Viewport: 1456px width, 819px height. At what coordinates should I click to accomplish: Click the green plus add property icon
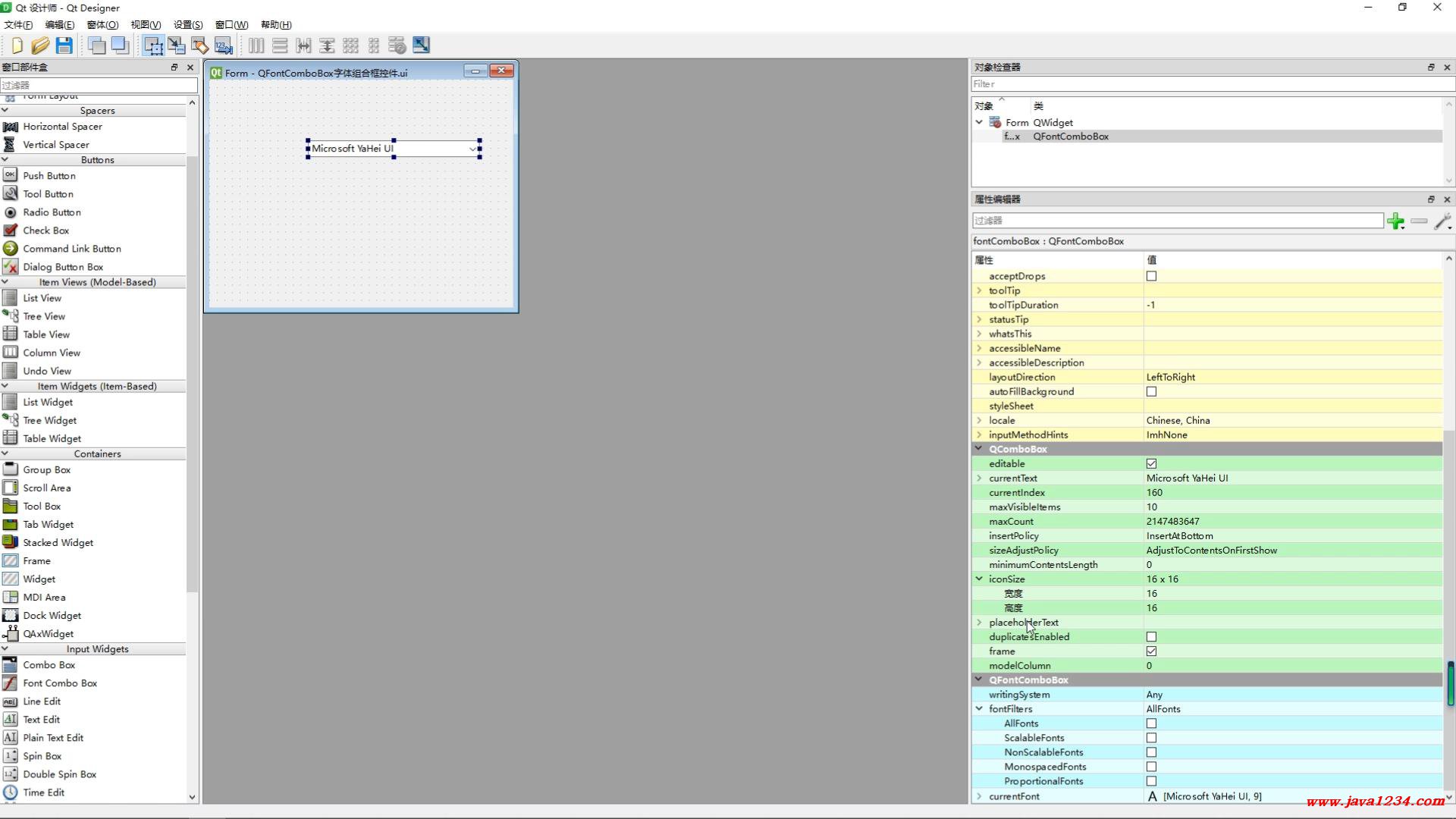point(1395,221)
